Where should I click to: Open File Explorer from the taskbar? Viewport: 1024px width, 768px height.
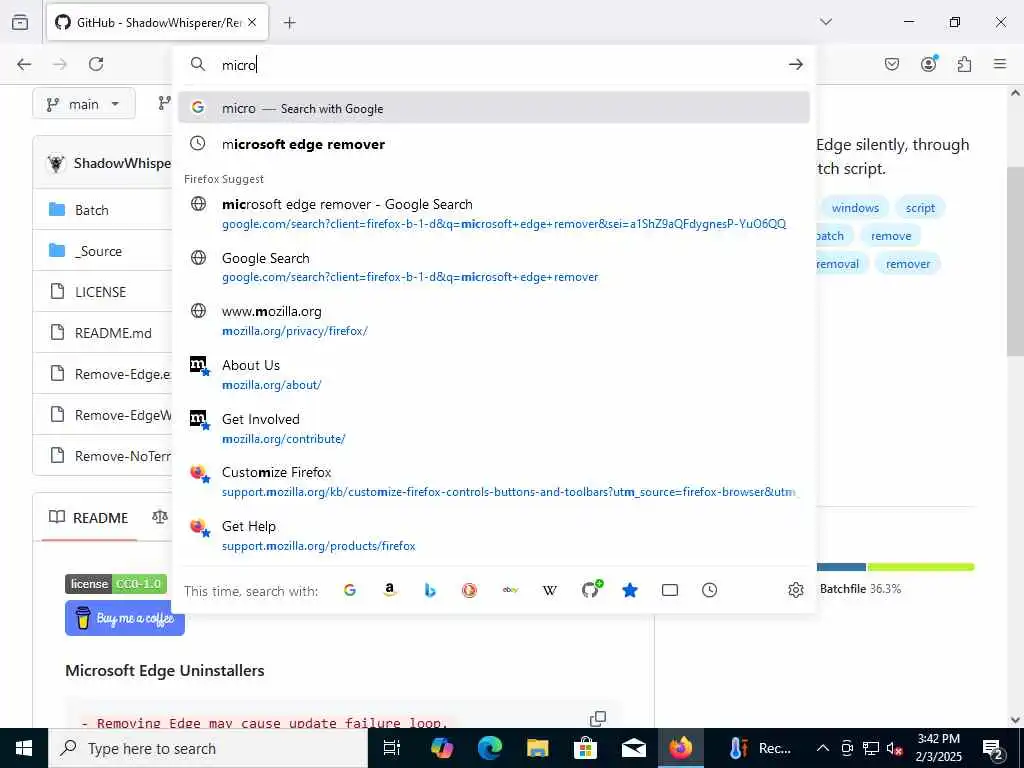[x=537, y=748]
